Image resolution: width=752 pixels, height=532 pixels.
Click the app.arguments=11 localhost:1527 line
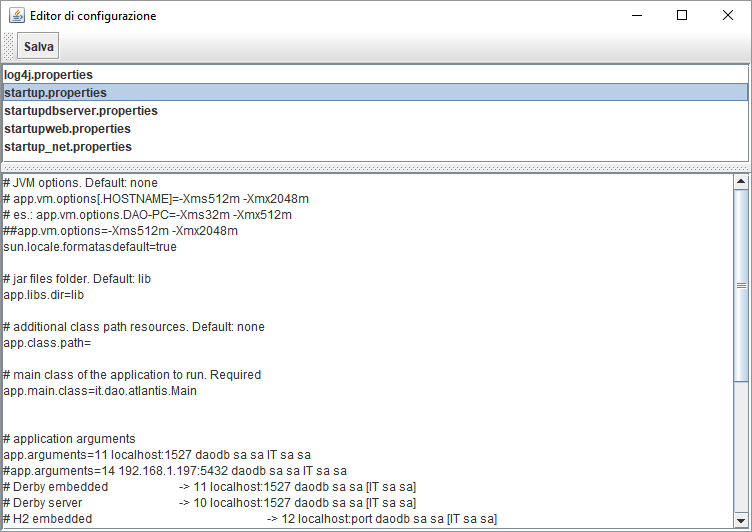click(157, 454)
